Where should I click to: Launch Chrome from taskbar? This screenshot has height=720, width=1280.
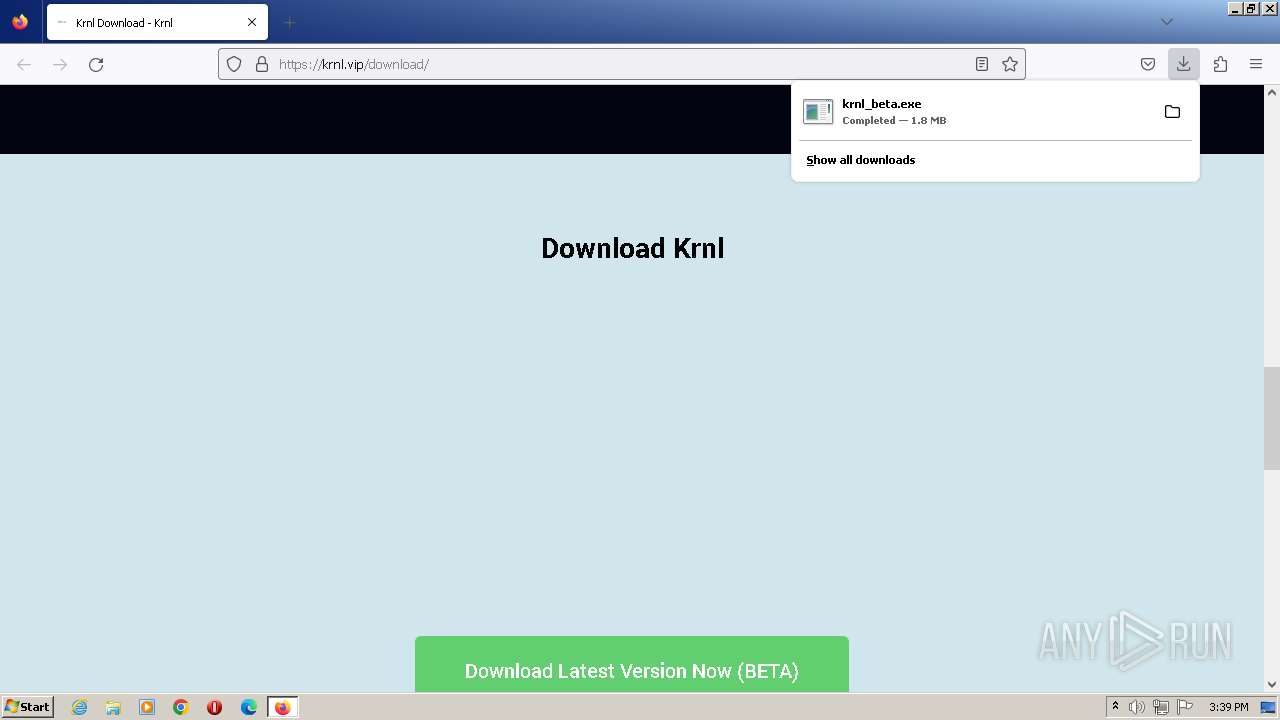(181, 707)
